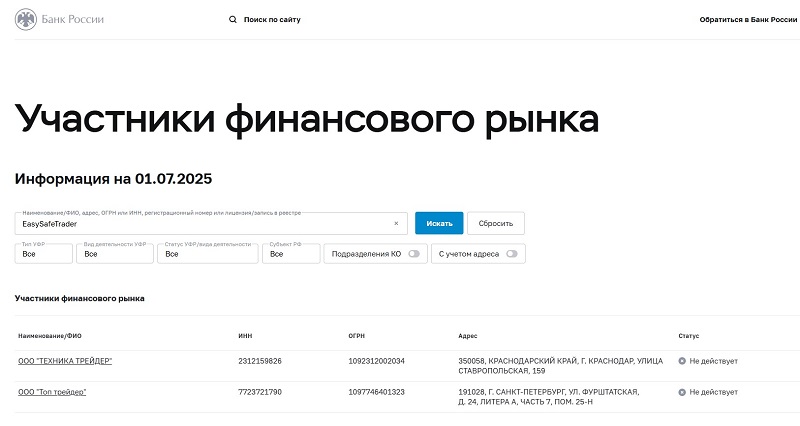Toggle the С учетом адреса switch
800x426 pixels.
click(511, 254)
